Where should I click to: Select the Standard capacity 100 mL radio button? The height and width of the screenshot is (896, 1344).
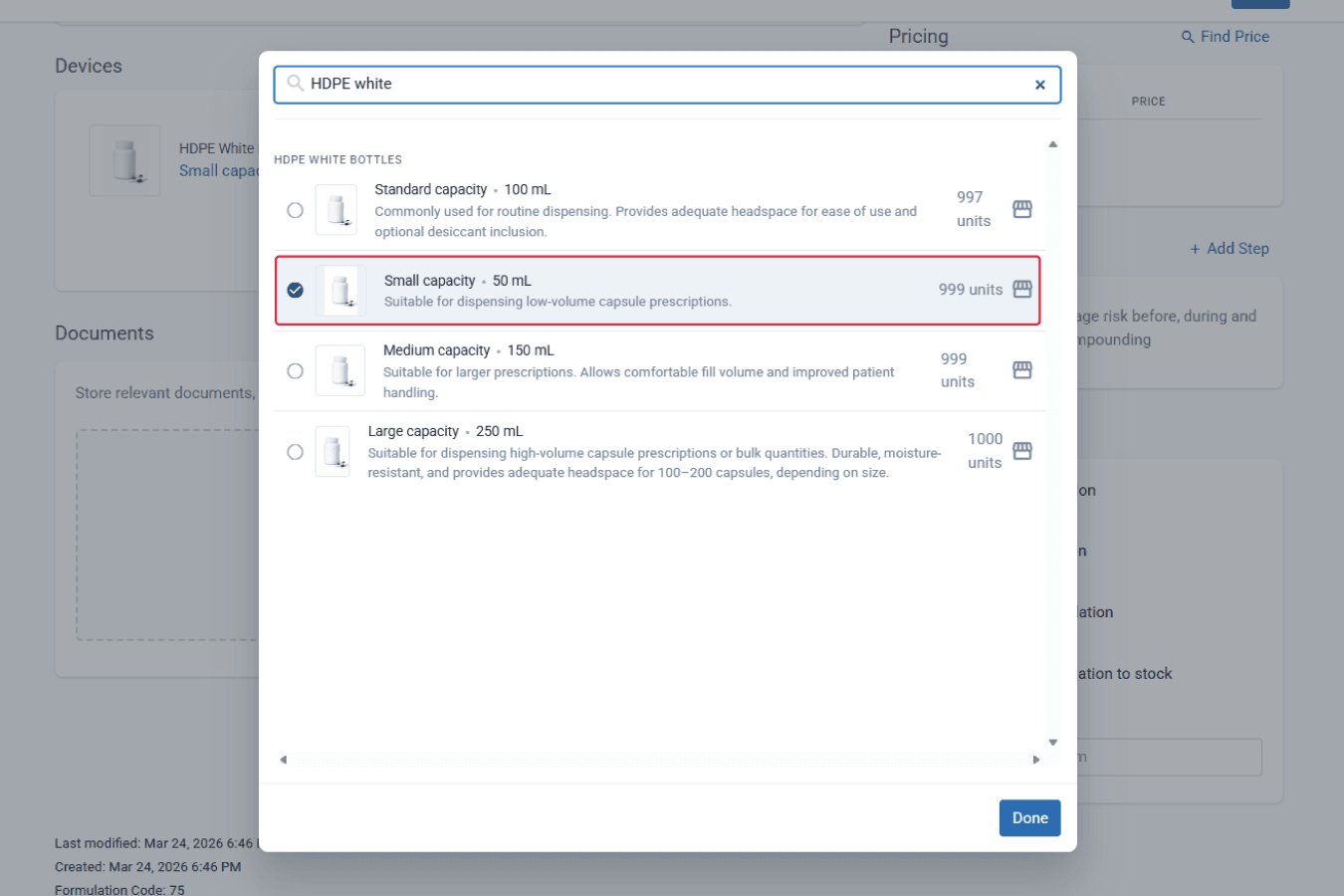pos(295,210)
